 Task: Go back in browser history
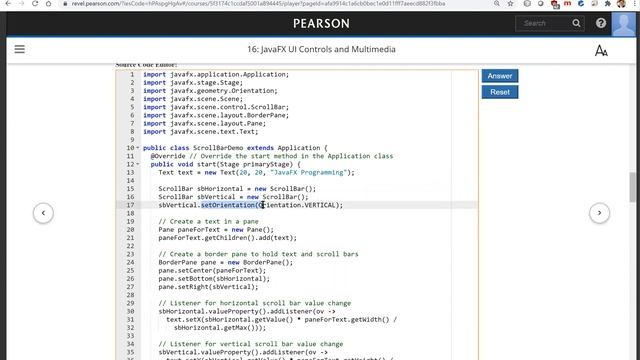[8, 4]
